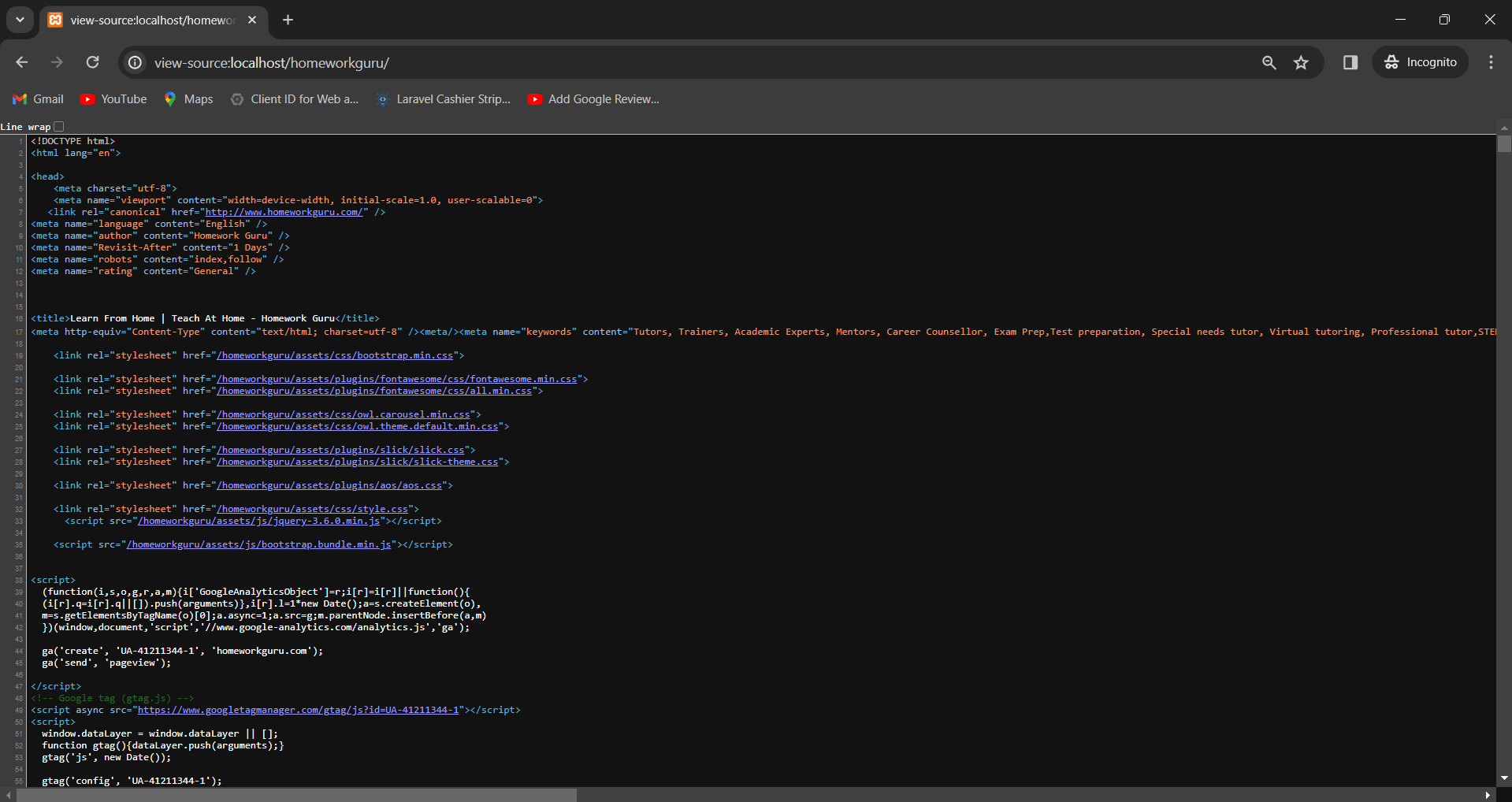
Task: Click the zoom magnifier icon in address bar
Action: pyautogui.click(x=1269, y=62)
